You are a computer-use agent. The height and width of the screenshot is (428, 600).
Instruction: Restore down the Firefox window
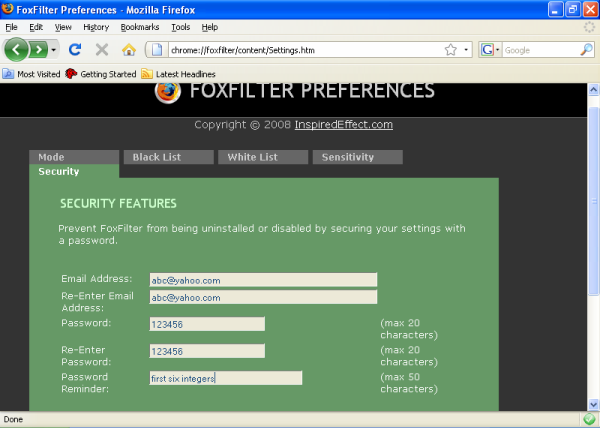coord(573,9)
